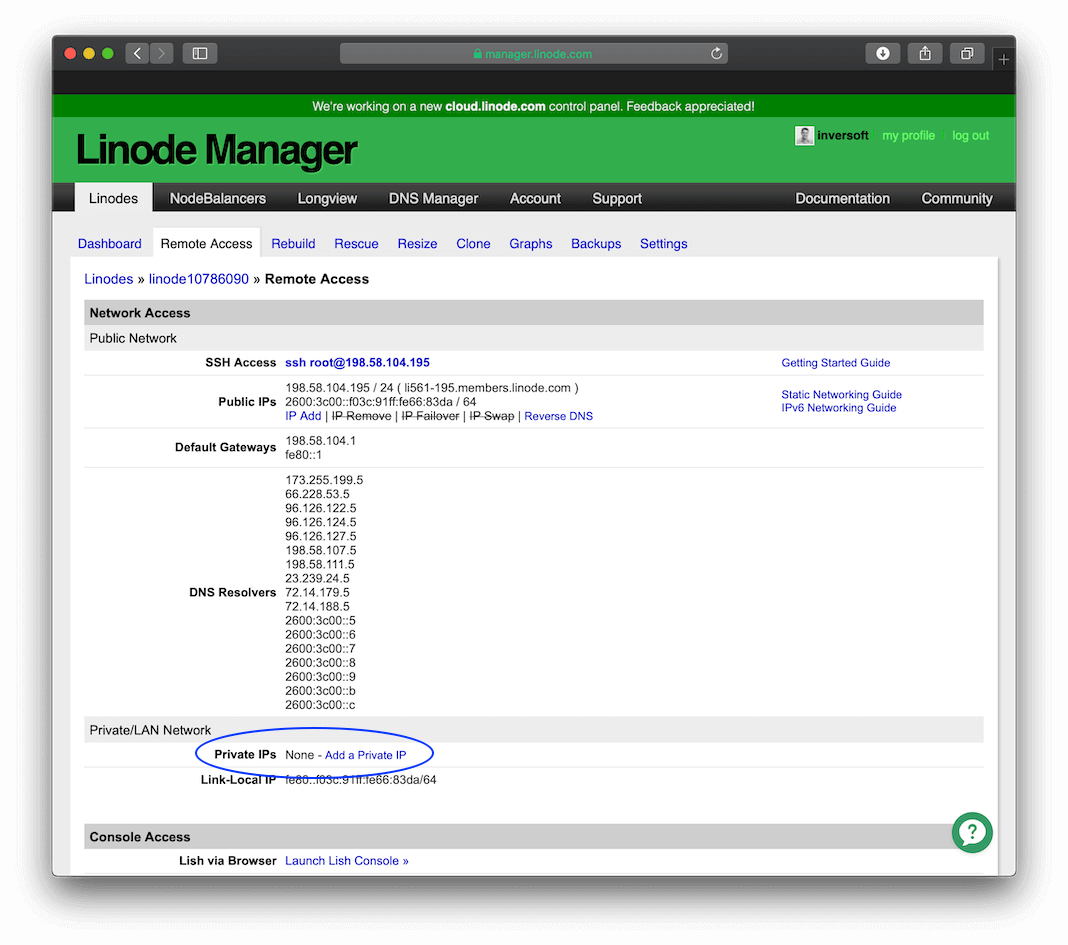
Task: Click Launch Lish Console link
Action: tap(347, 861)
